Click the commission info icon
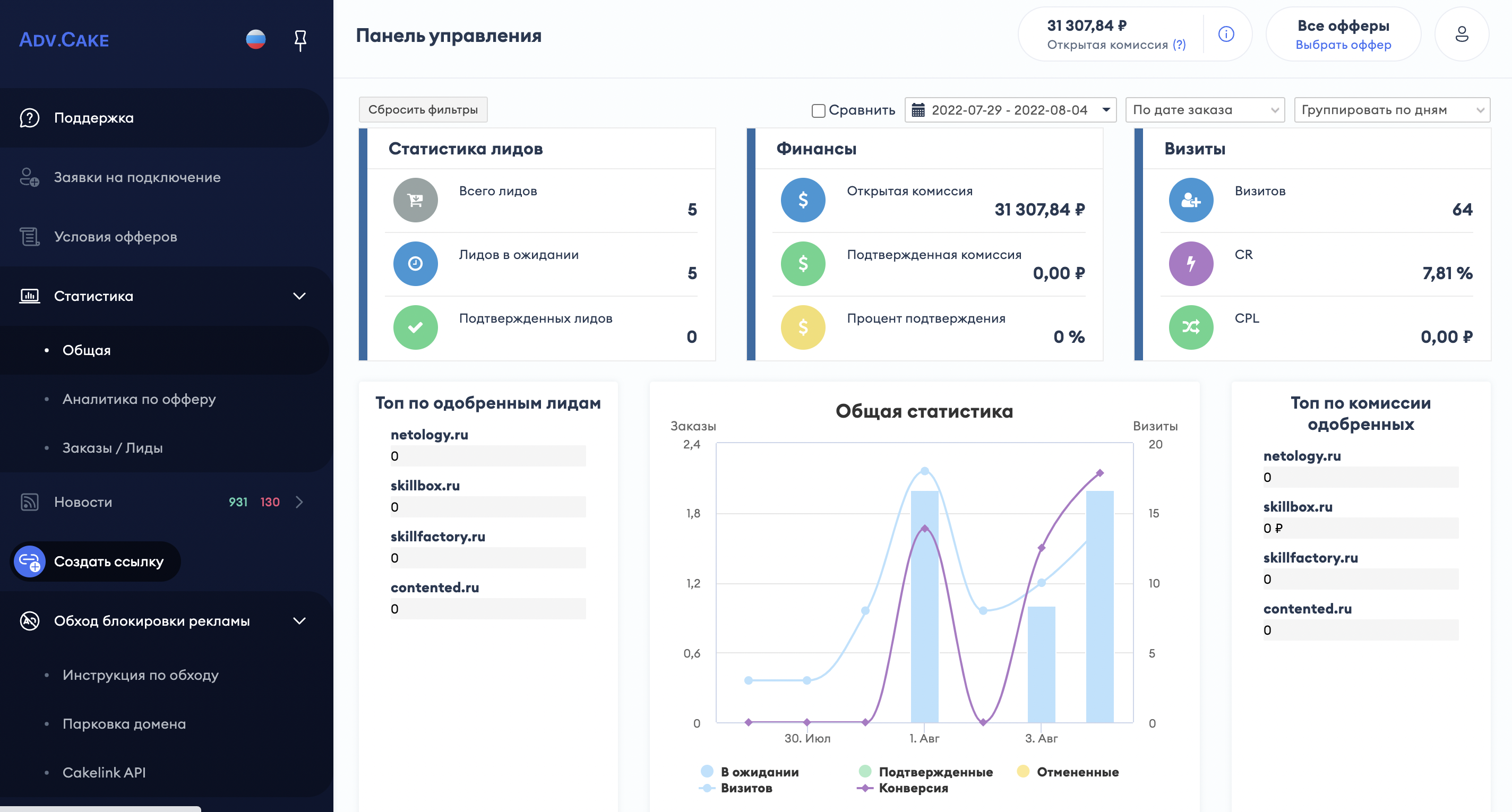Screen dimensions: 1512x812 click(1226, 34)
